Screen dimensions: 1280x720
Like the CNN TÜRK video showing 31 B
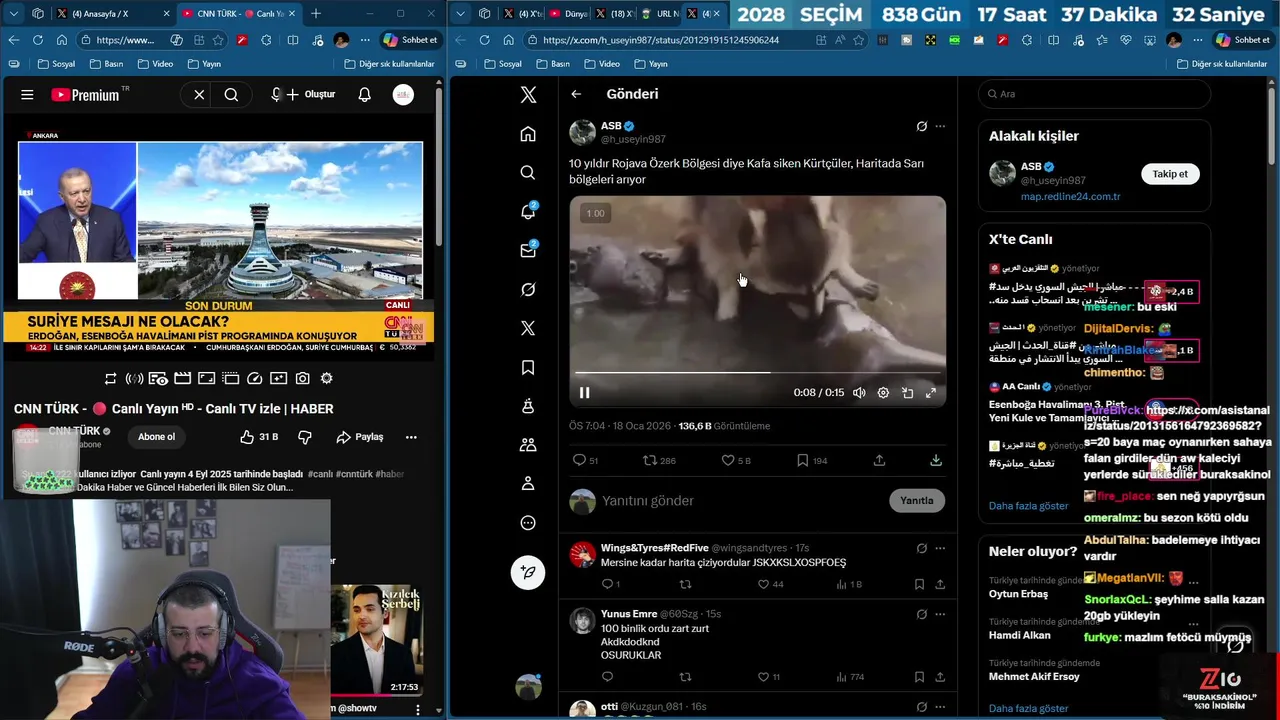(x=259, y=437)
